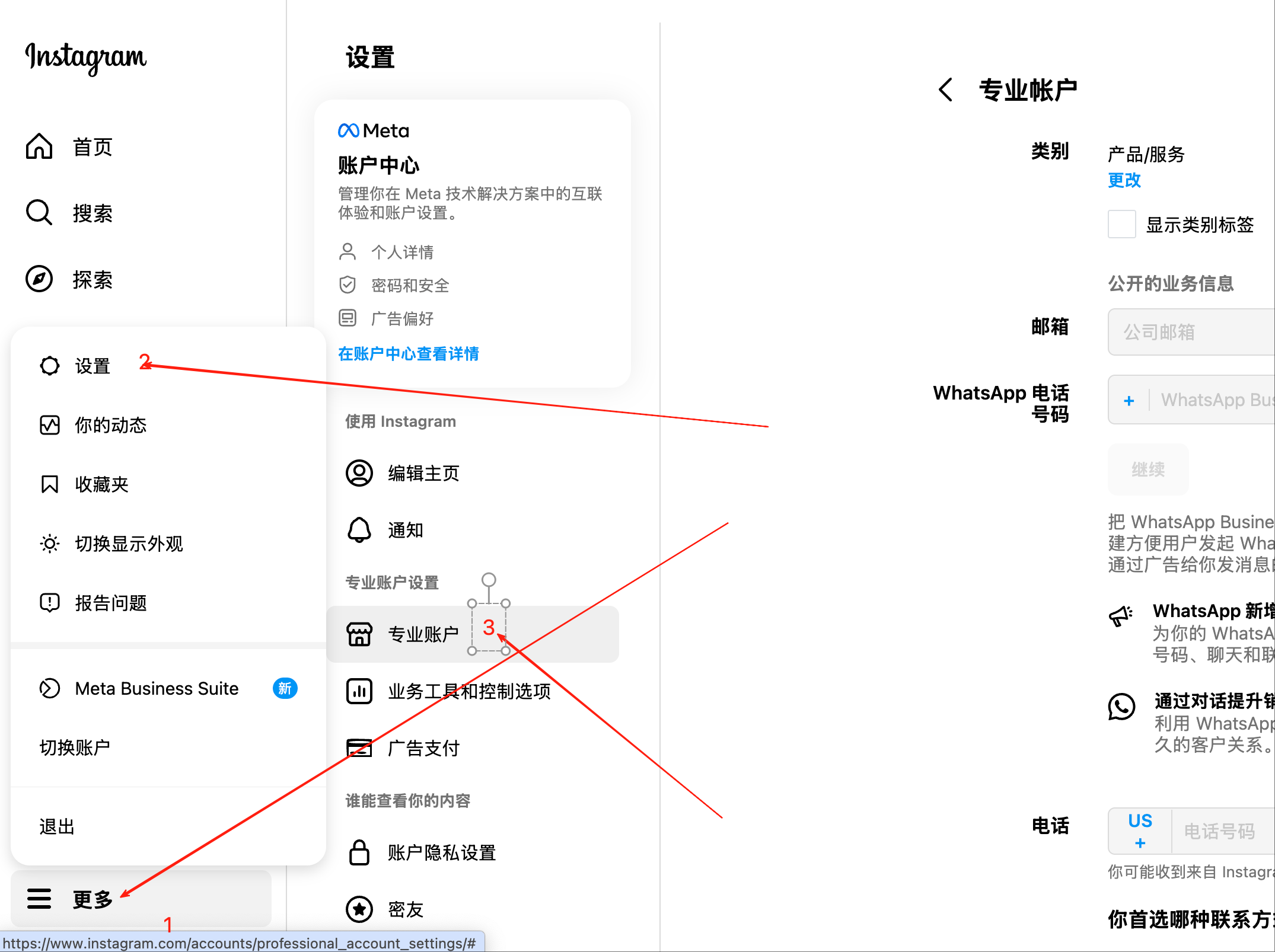
Task: Click the Instagram logo
Action: point(85,57)
